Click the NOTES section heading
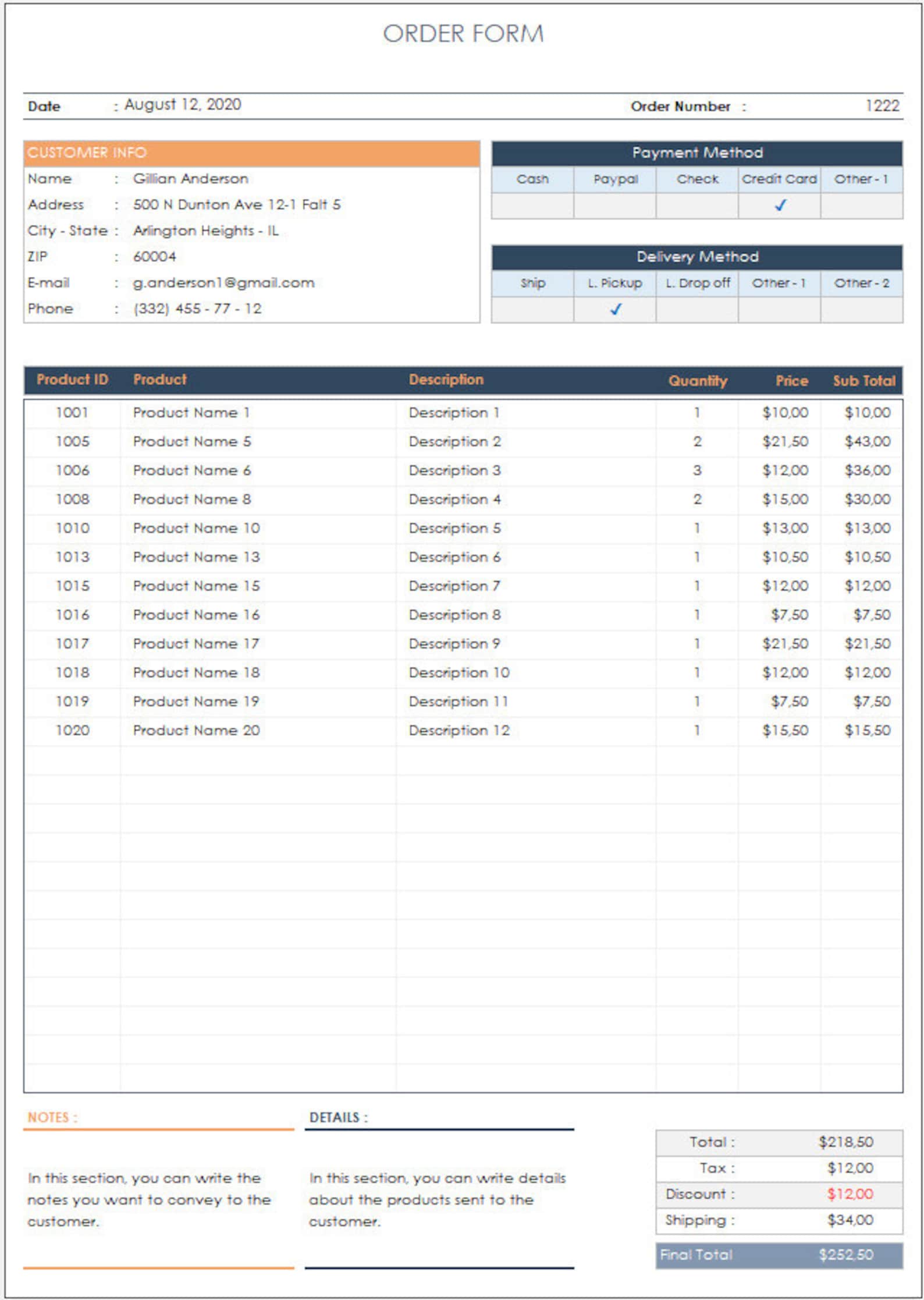This screenshot has height=1300, width=924. [52, 1118]
